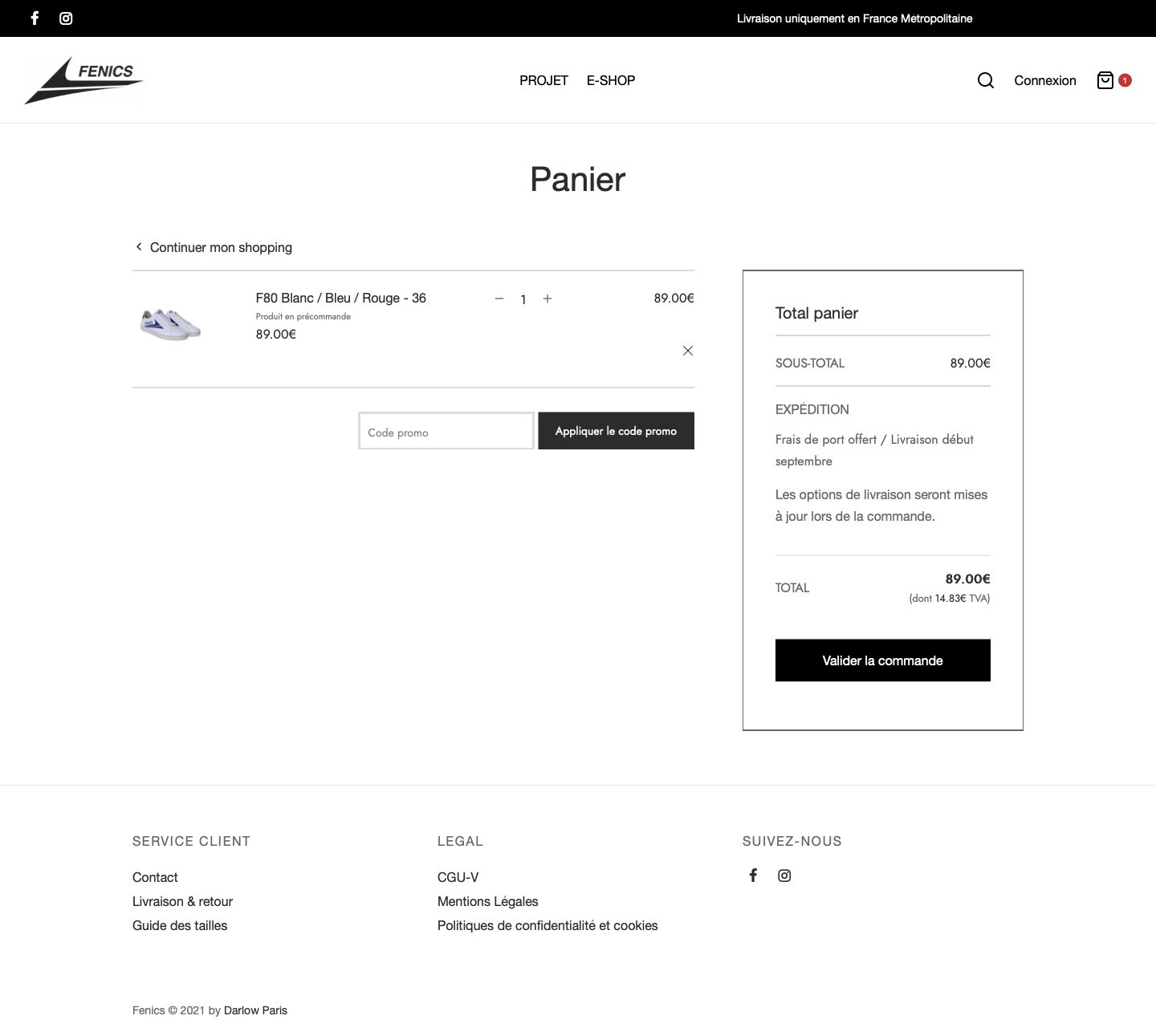Open Politiques de confidentialité et cookies link
Screen dimensions: 1156x1036
coord(547,925)
